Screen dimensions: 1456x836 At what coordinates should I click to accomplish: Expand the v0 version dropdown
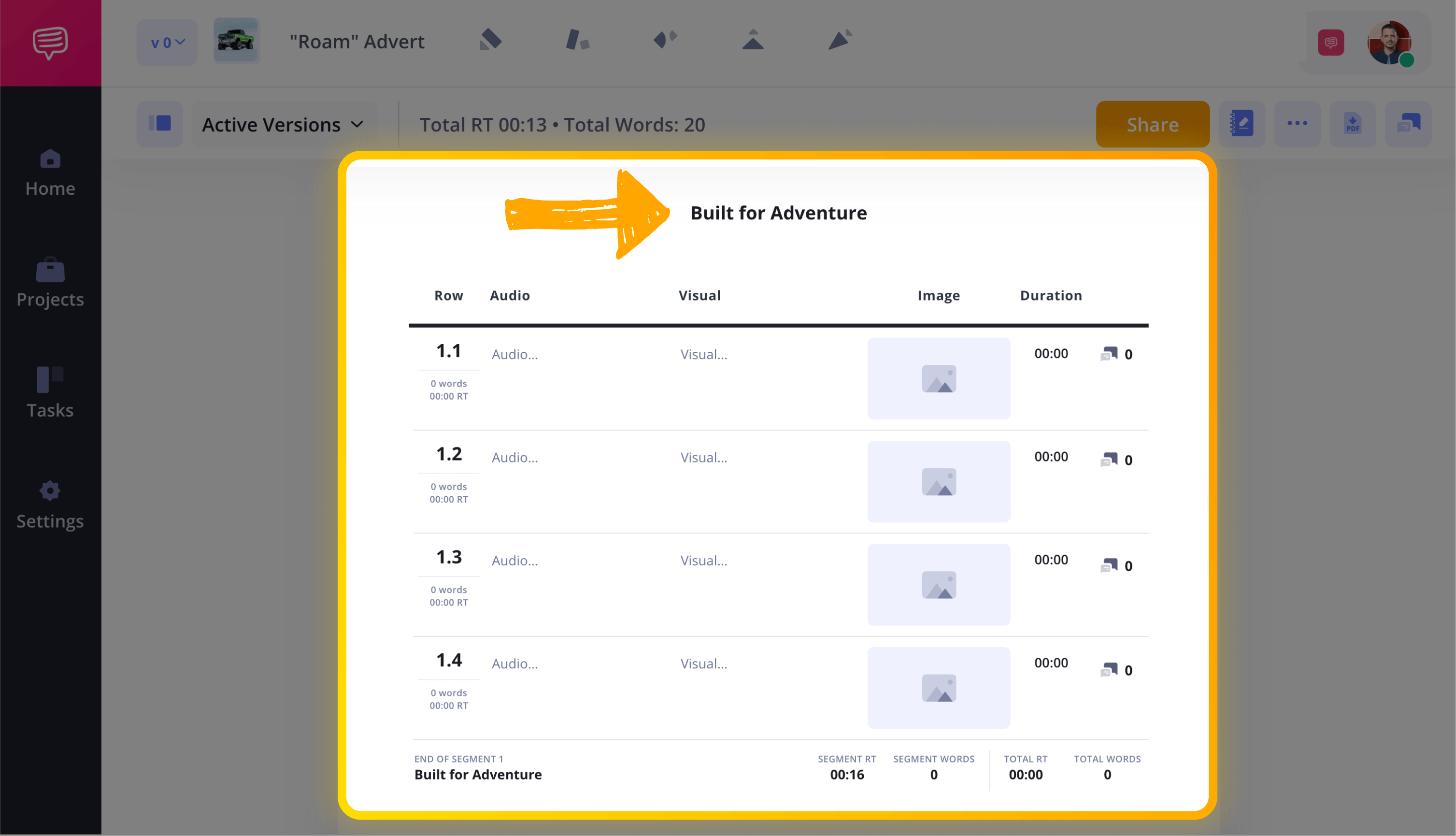pos(167,43)
